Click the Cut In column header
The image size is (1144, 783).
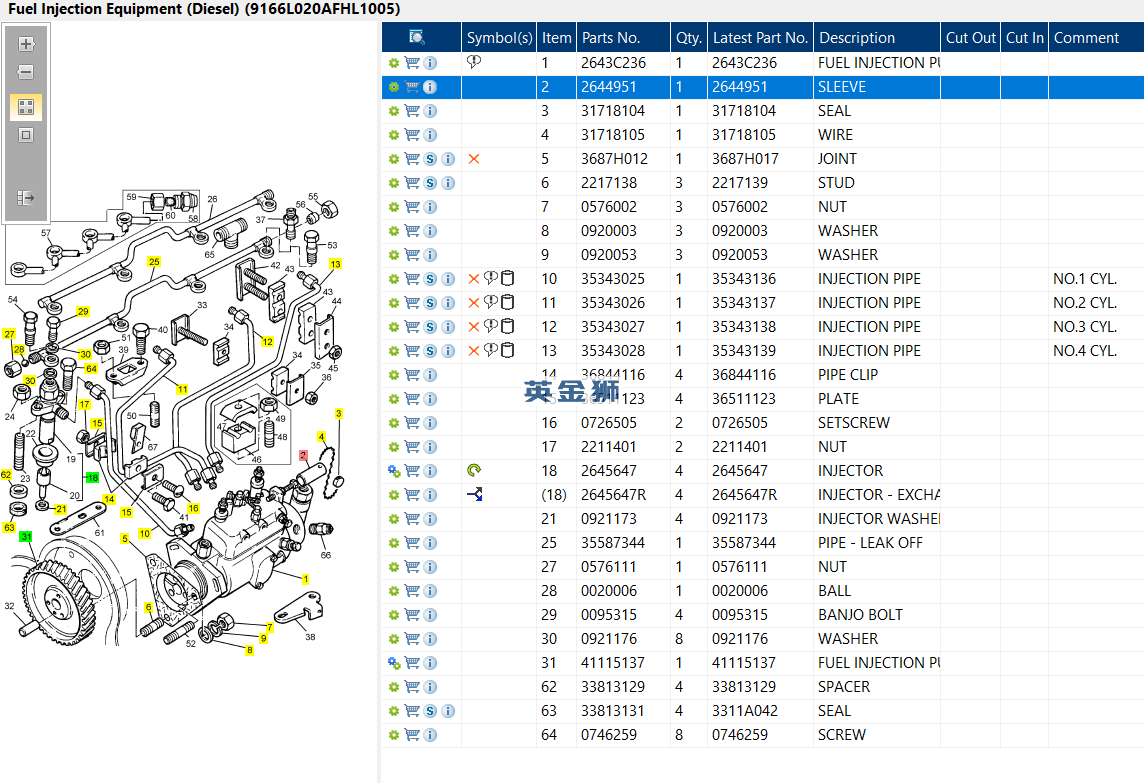coord(1024,37)
